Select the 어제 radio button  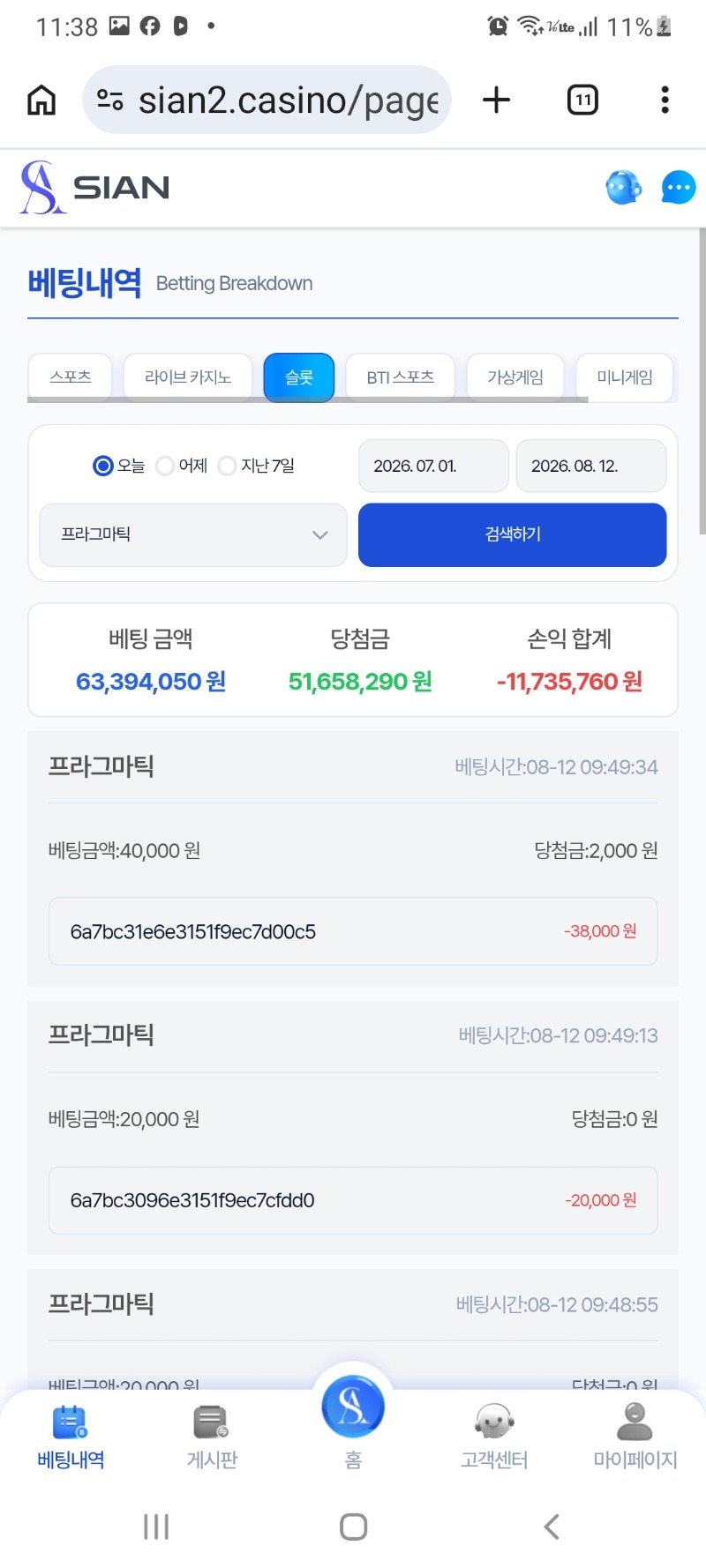point(165,466)
